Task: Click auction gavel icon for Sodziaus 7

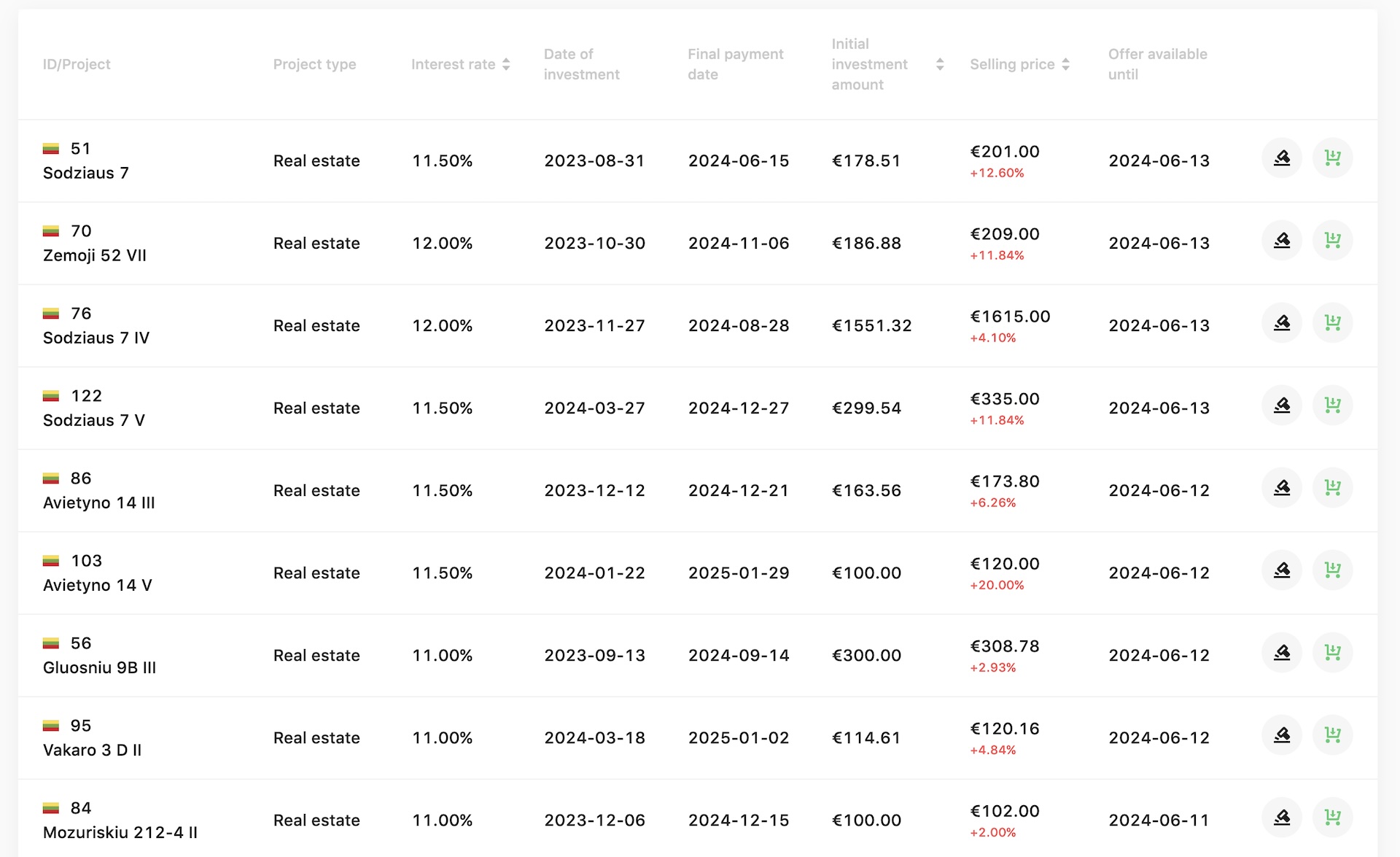Action: [1281, 158]
